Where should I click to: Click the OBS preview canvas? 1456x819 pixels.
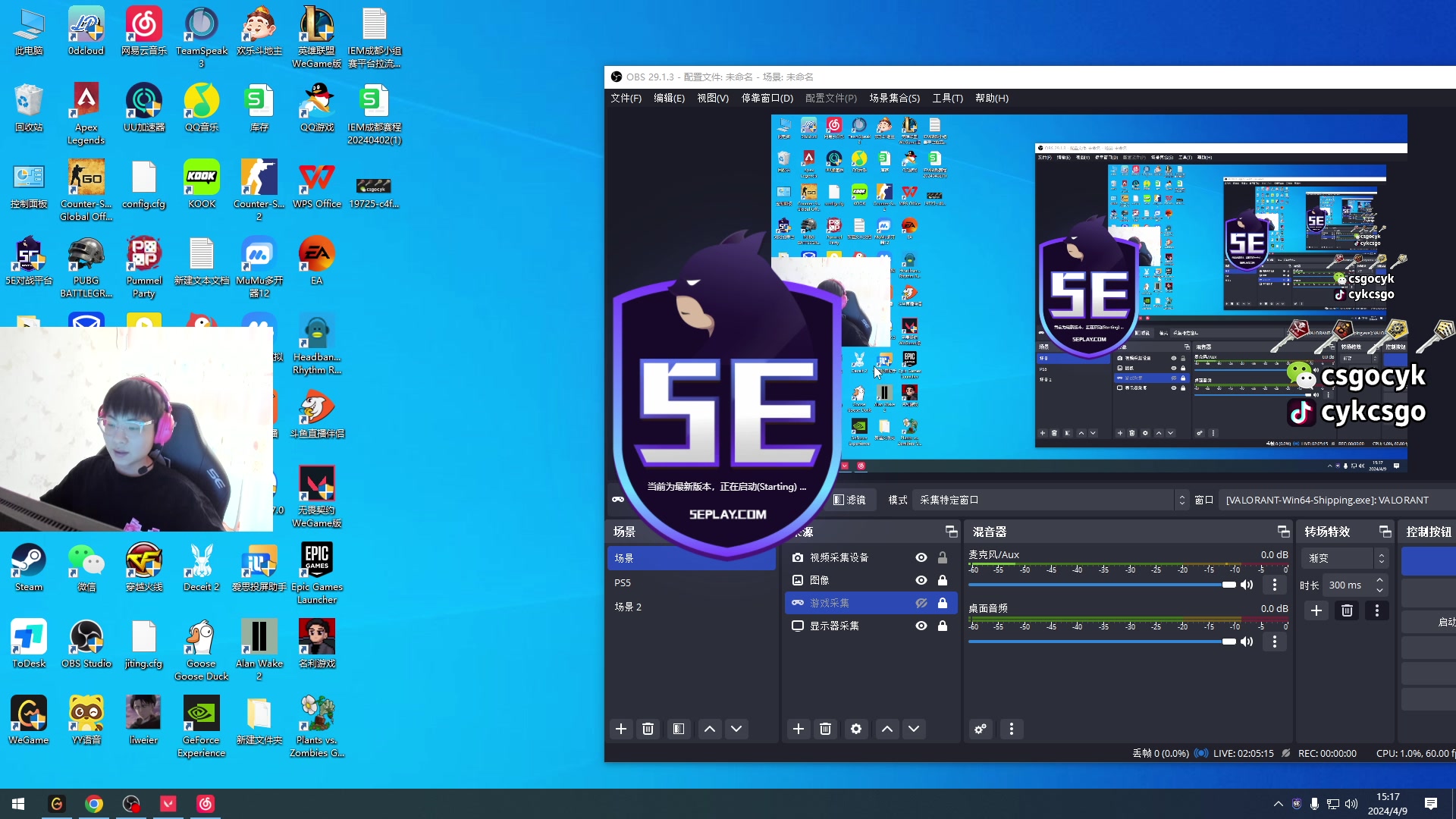coord(1089,293)
